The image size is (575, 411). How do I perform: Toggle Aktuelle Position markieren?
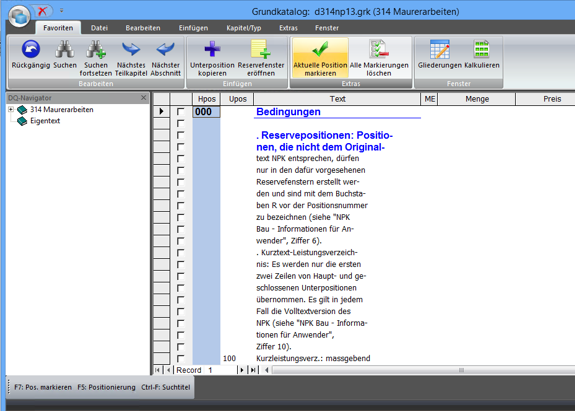320,58
